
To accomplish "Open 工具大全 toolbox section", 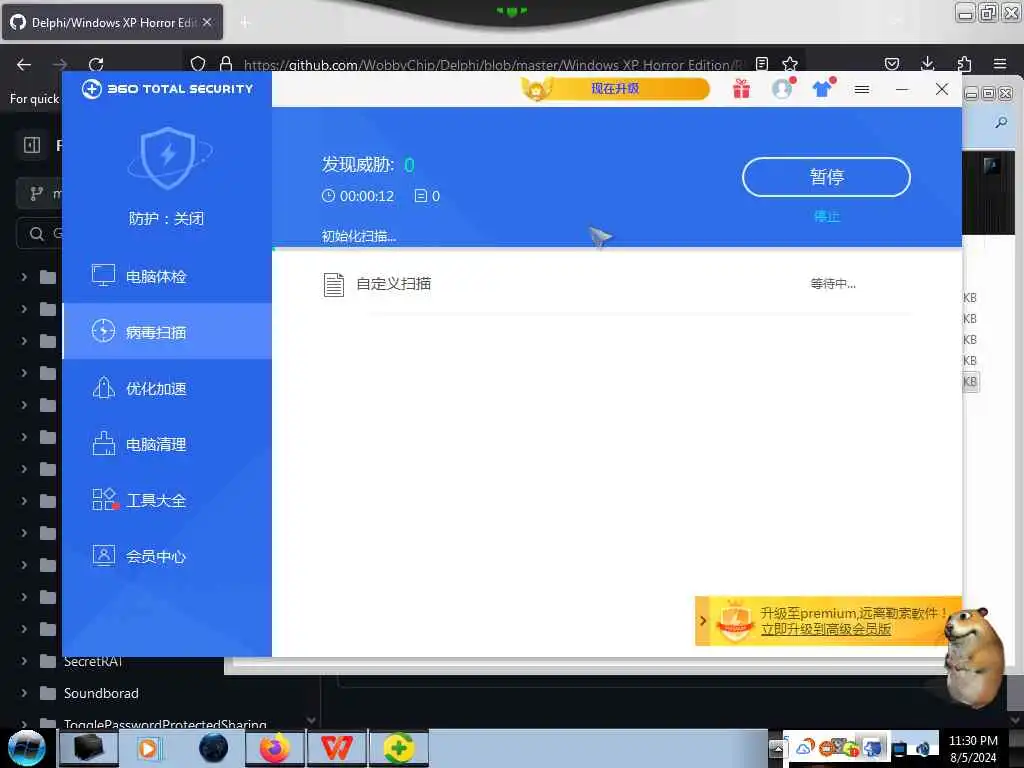I will [x=167, y=500].
